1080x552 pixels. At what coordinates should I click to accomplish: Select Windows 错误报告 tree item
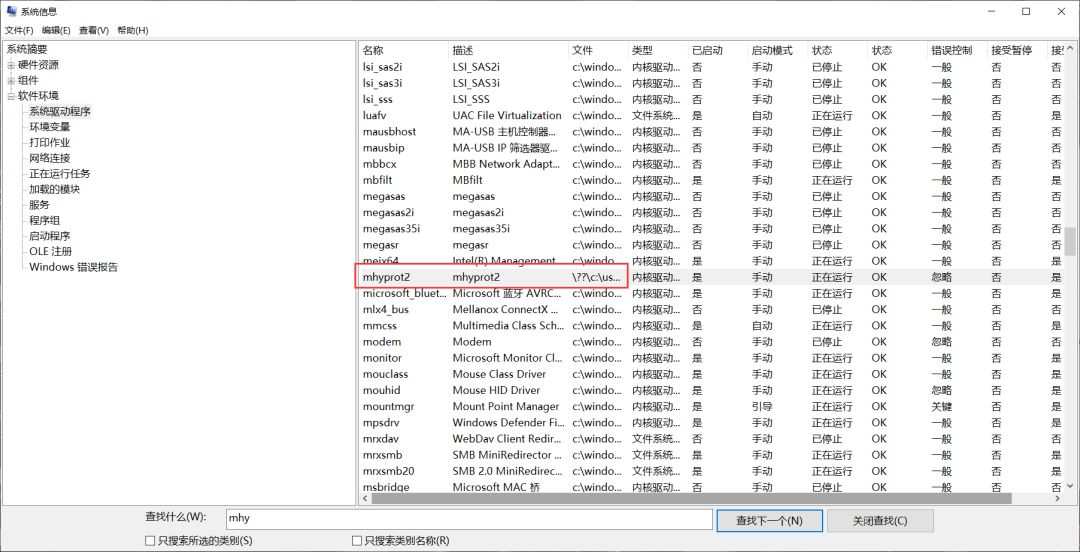pos(73,267)
